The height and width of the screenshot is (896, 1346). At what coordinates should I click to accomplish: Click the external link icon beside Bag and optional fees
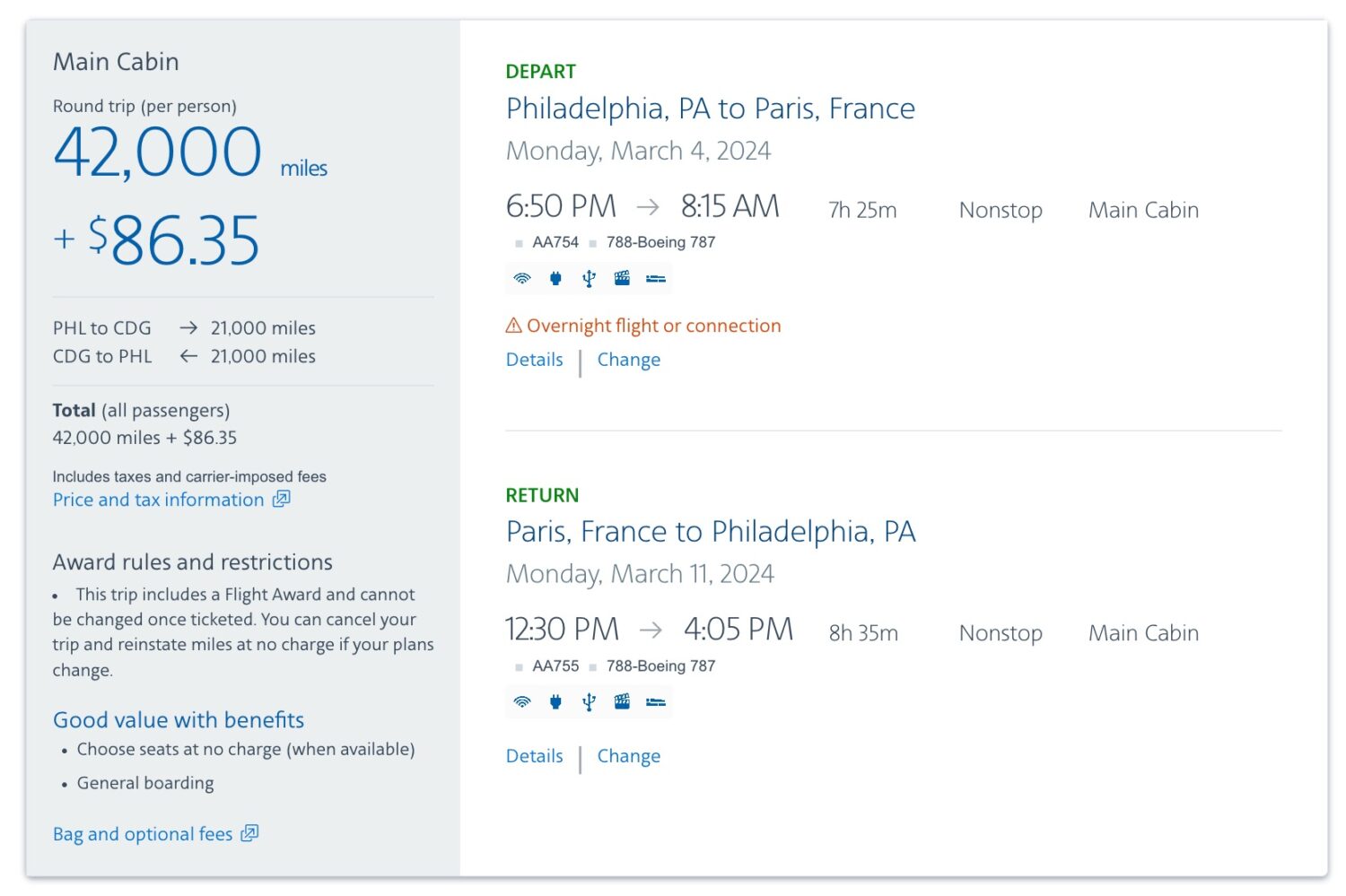tap(249, 832)
